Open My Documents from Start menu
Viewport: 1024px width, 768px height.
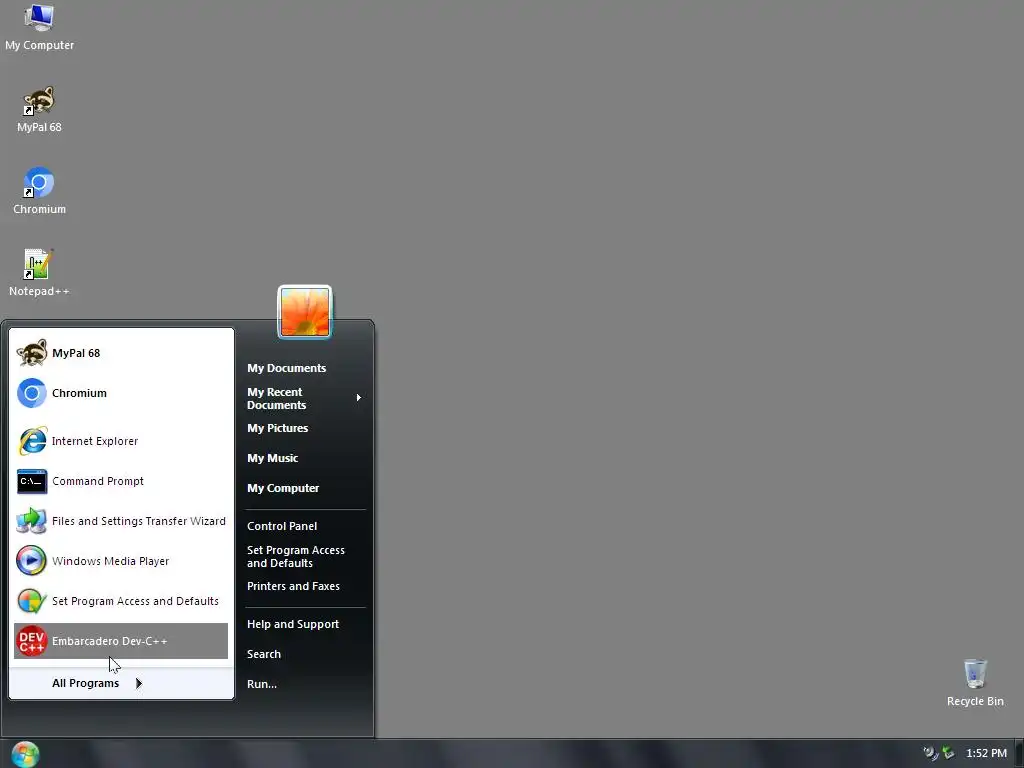287,368
